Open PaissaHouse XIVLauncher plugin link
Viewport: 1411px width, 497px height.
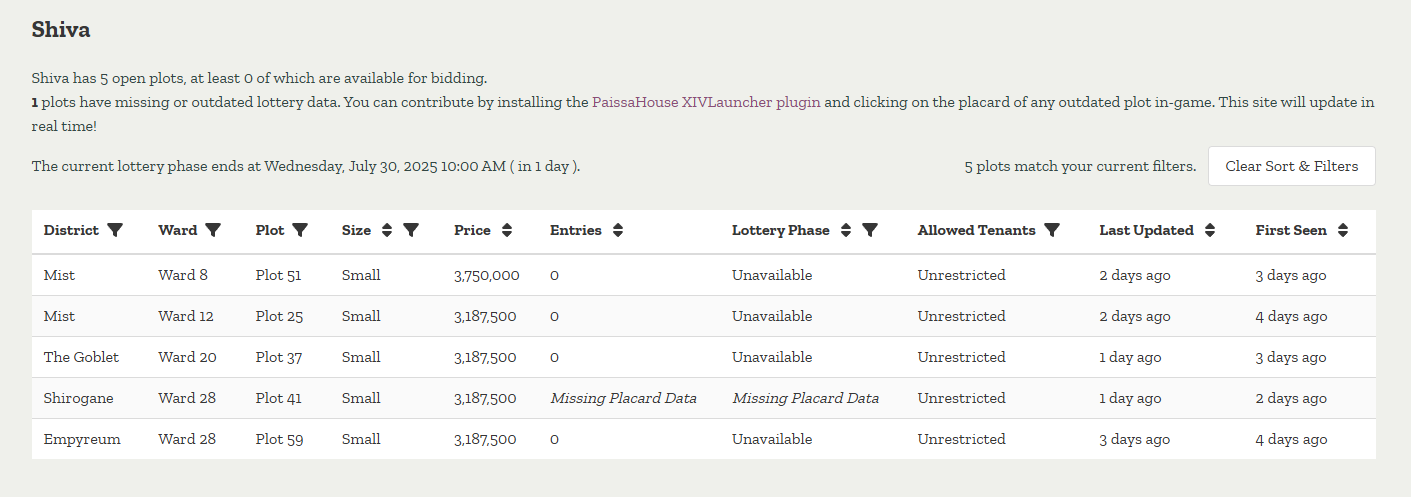point(706,102)
